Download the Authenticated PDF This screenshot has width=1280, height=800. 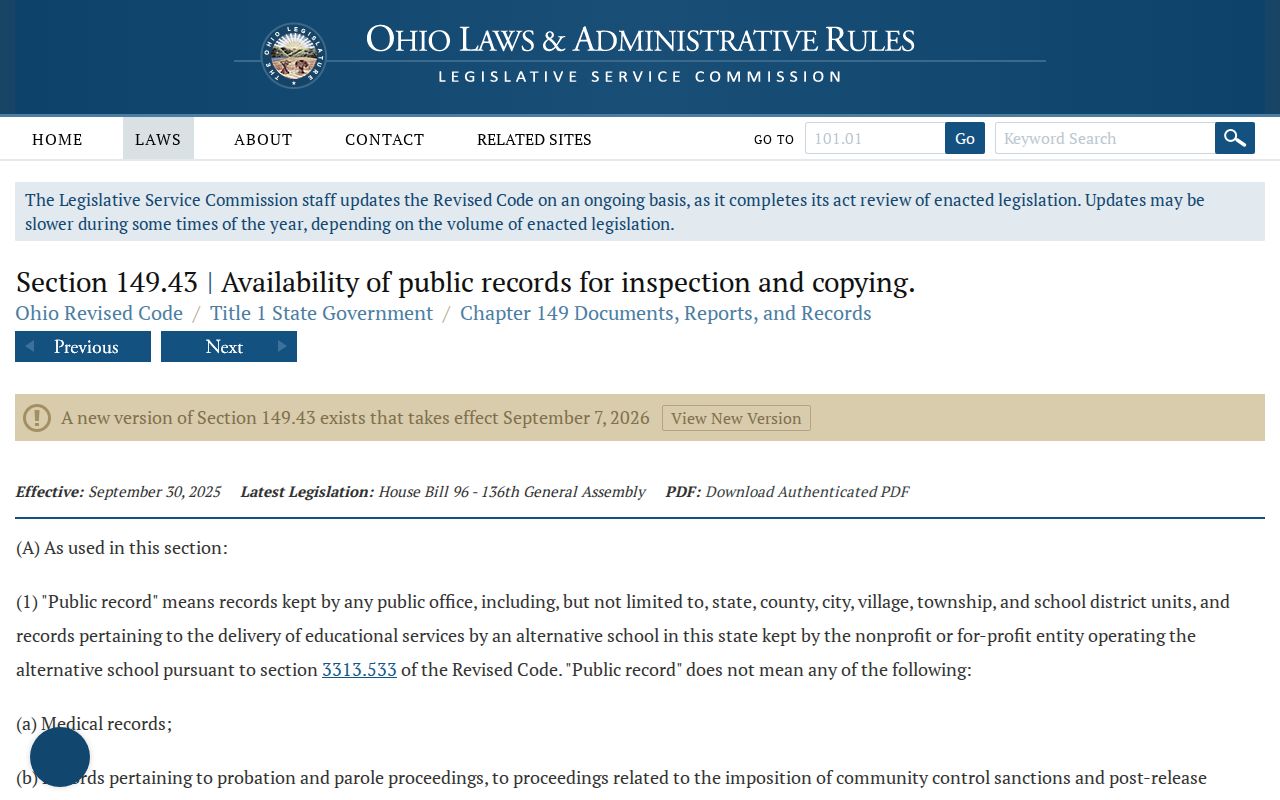(x=807, y=492)
